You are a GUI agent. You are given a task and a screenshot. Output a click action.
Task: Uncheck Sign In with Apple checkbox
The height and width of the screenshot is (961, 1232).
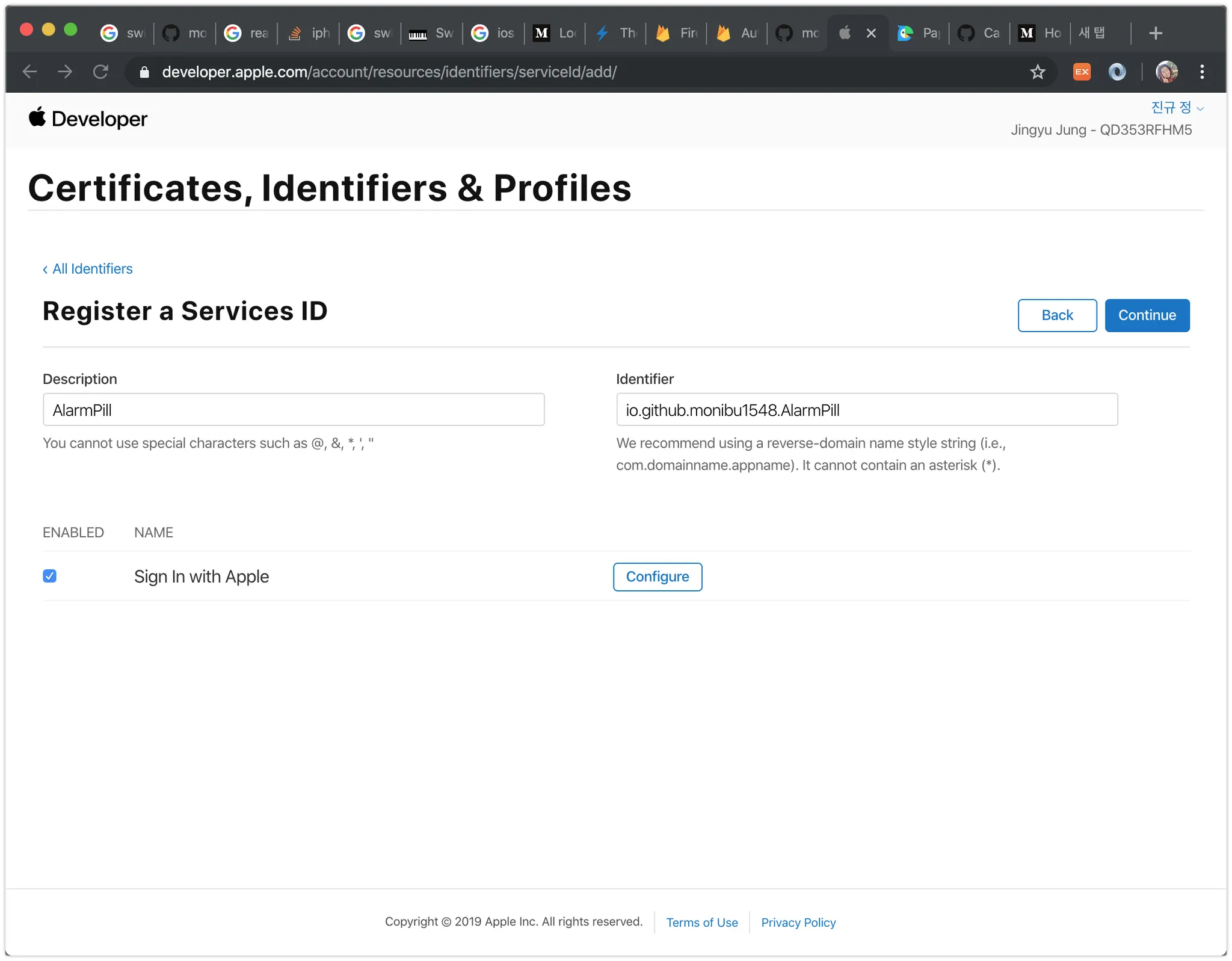pos(50,576)
